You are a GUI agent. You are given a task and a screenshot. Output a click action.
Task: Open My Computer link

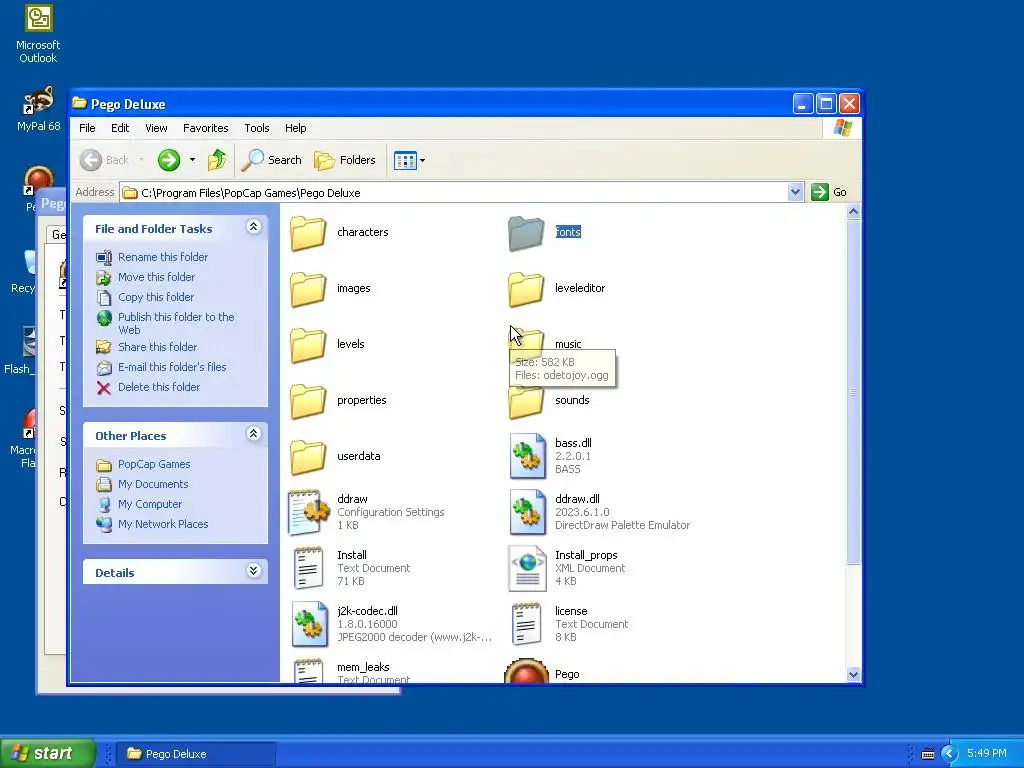click(x=150, y=504)
